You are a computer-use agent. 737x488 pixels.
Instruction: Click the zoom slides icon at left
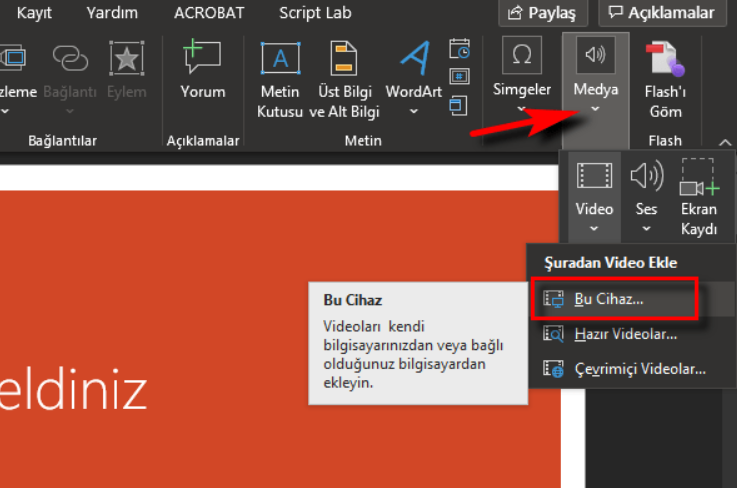[x=13, y=58]
